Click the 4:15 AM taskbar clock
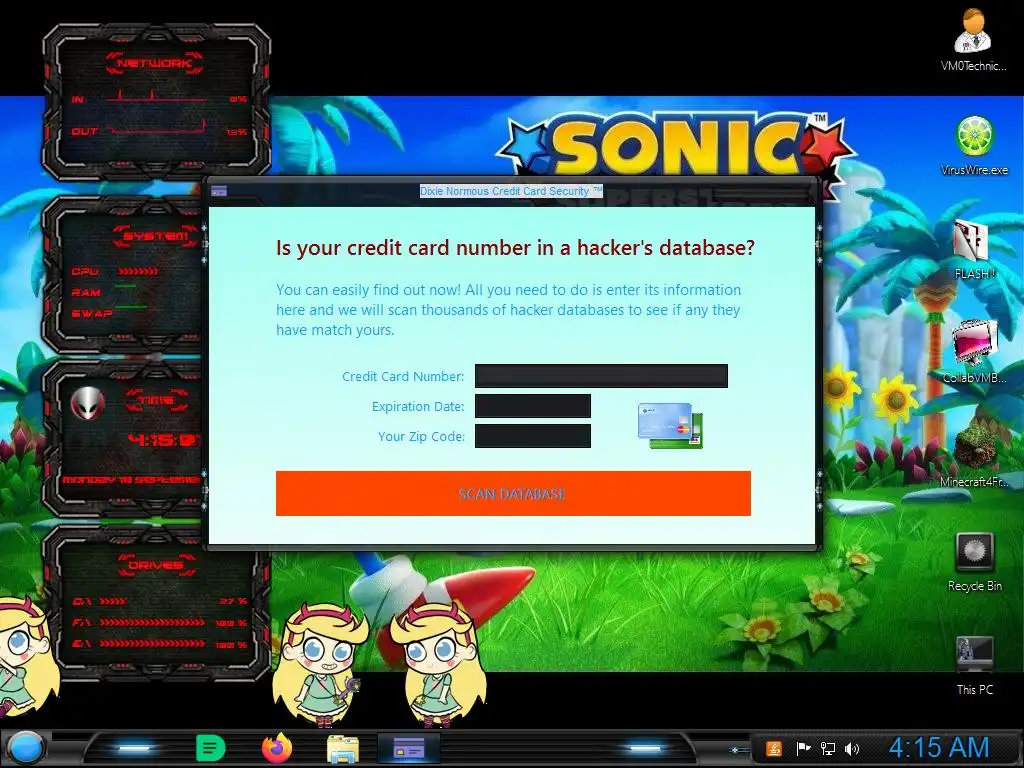Image resolution: width=1024 pixels, height=768 pixels. pos(939,748)
